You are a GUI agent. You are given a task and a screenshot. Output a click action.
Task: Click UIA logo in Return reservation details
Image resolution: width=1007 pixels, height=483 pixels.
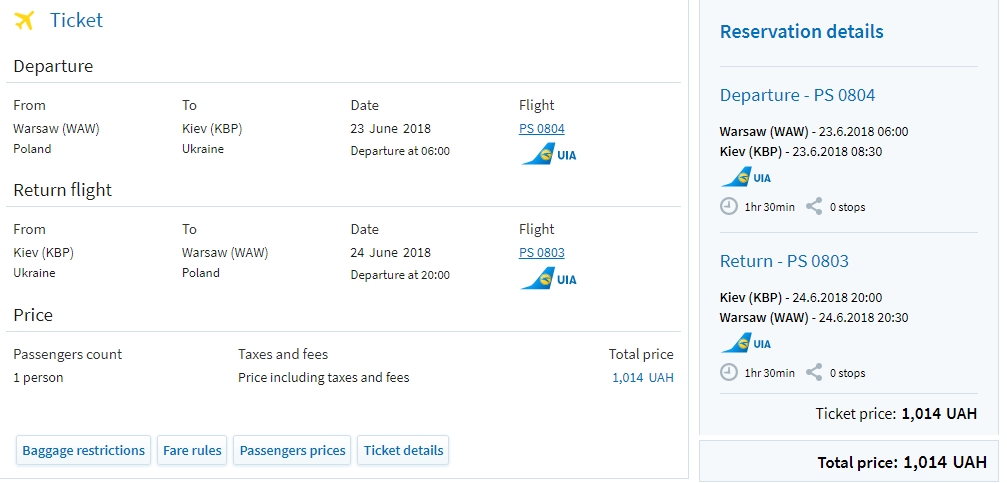(746, 343)
